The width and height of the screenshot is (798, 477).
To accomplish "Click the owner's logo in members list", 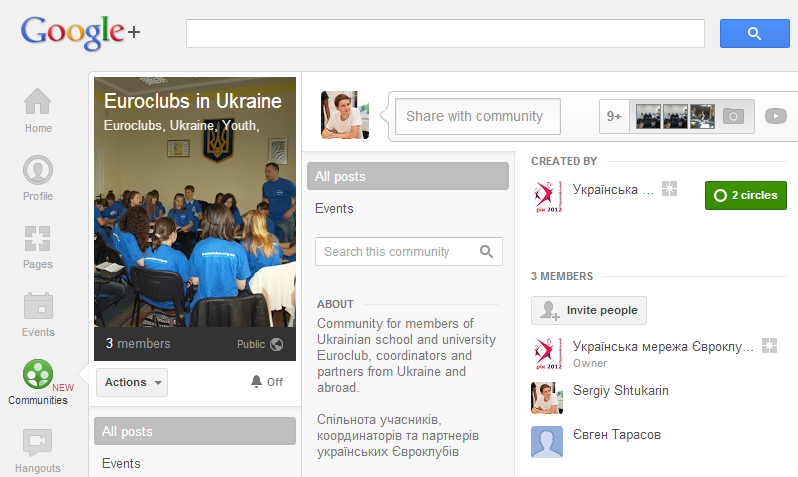I will click(x=548, y=353).
